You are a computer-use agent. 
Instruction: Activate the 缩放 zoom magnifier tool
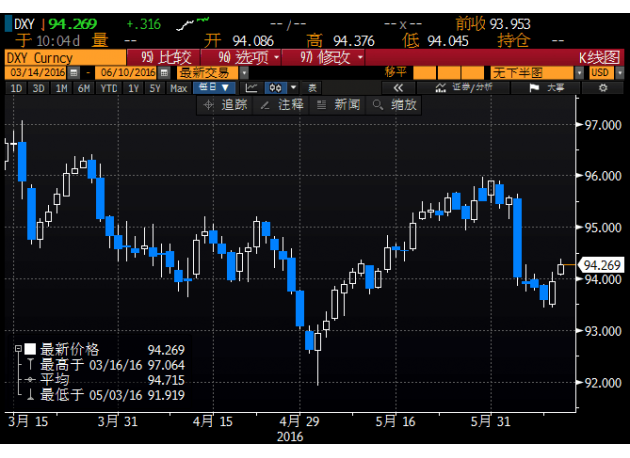click(397, 104)
